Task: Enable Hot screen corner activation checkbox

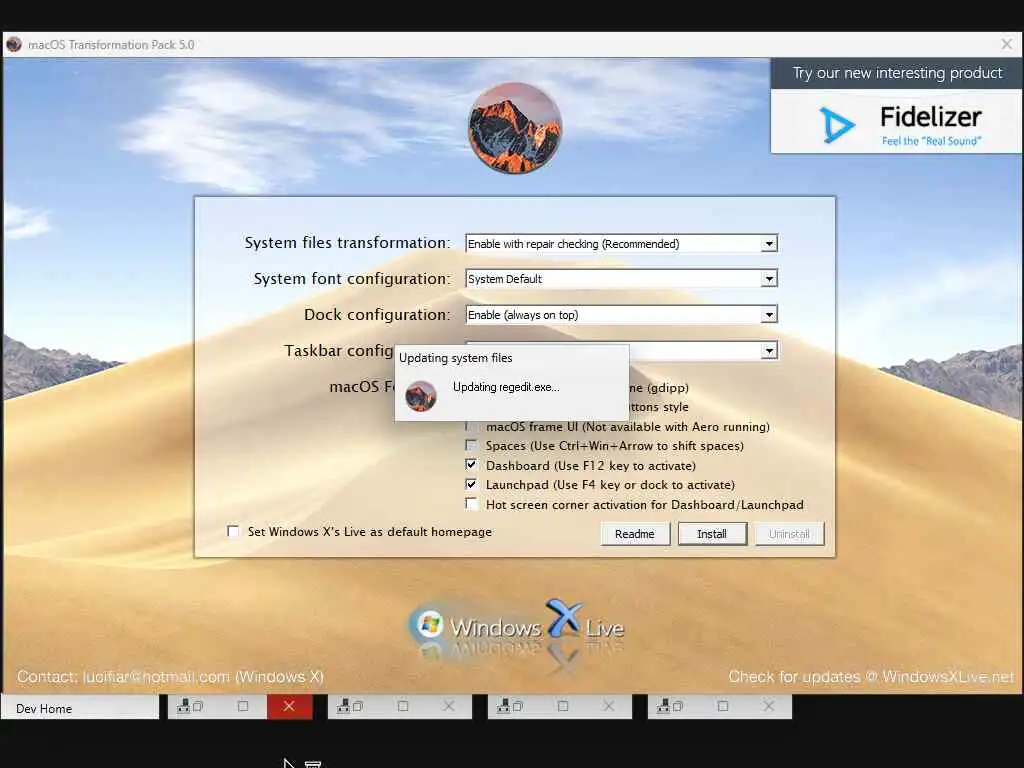Action: (x=471, y=504)
